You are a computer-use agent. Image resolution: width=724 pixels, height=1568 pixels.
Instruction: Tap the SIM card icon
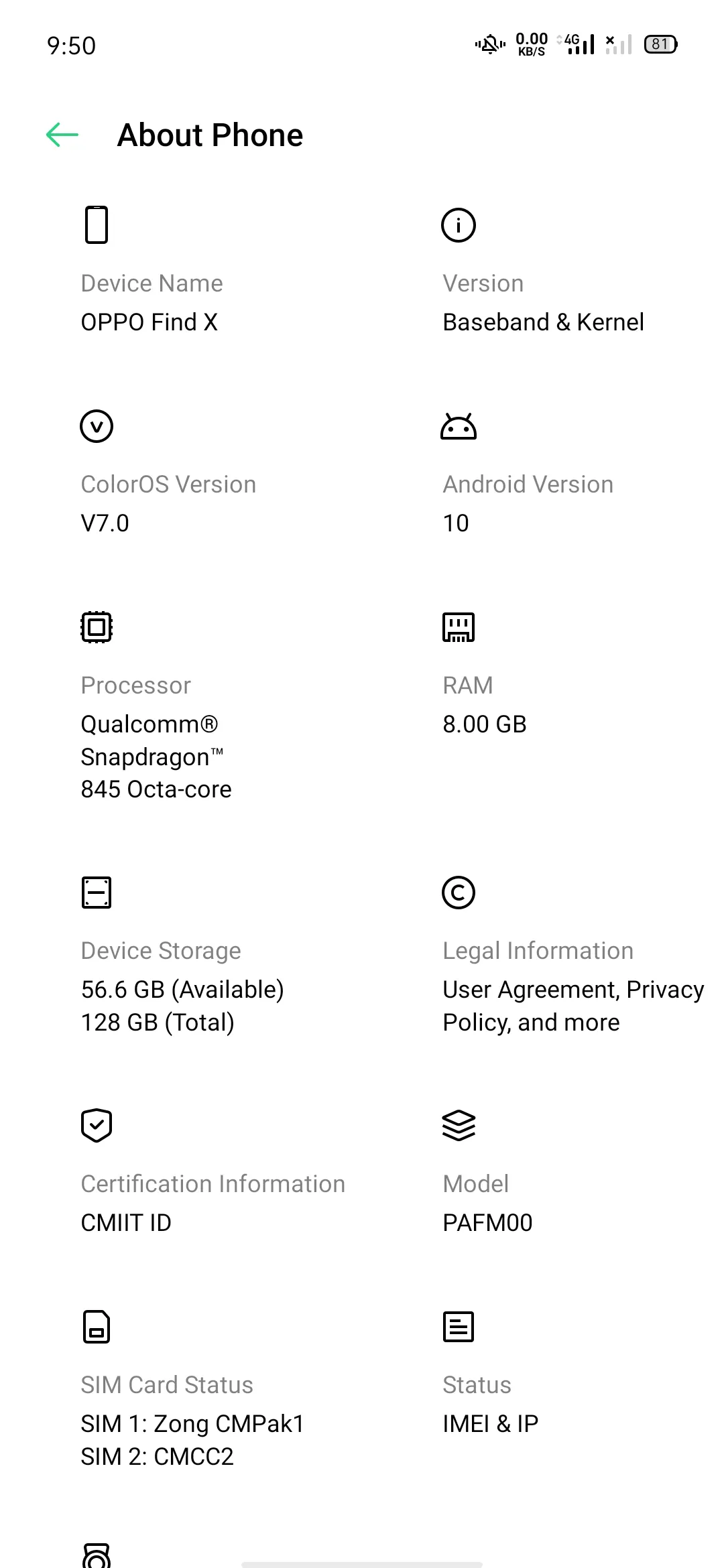(x=97, y=1327)
